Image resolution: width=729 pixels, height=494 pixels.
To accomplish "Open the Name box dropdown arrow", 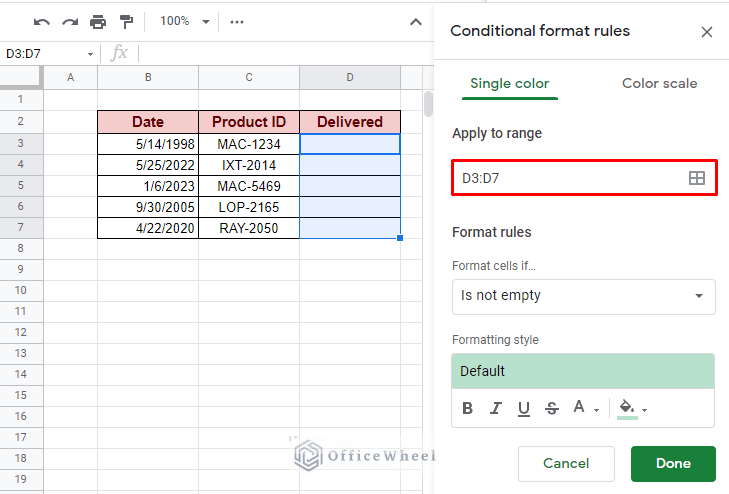I will [x=90, y=54].
